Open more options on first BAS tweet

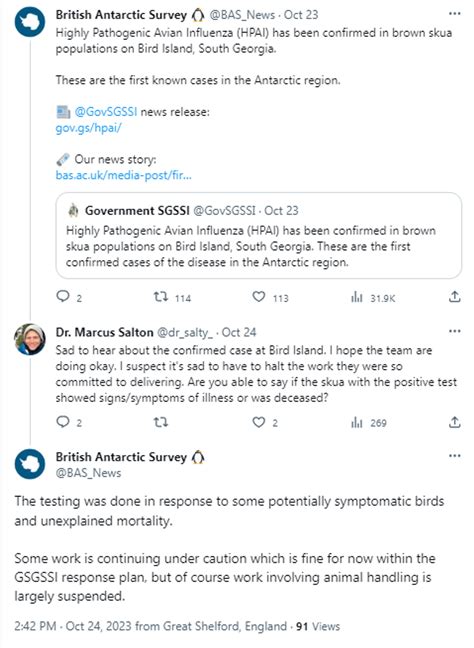(455, 14)
